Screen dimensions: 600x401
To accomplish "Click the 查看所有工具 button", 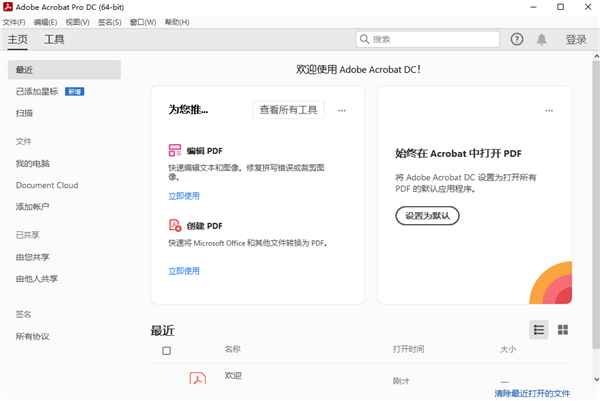I will [x=288, y=110].
